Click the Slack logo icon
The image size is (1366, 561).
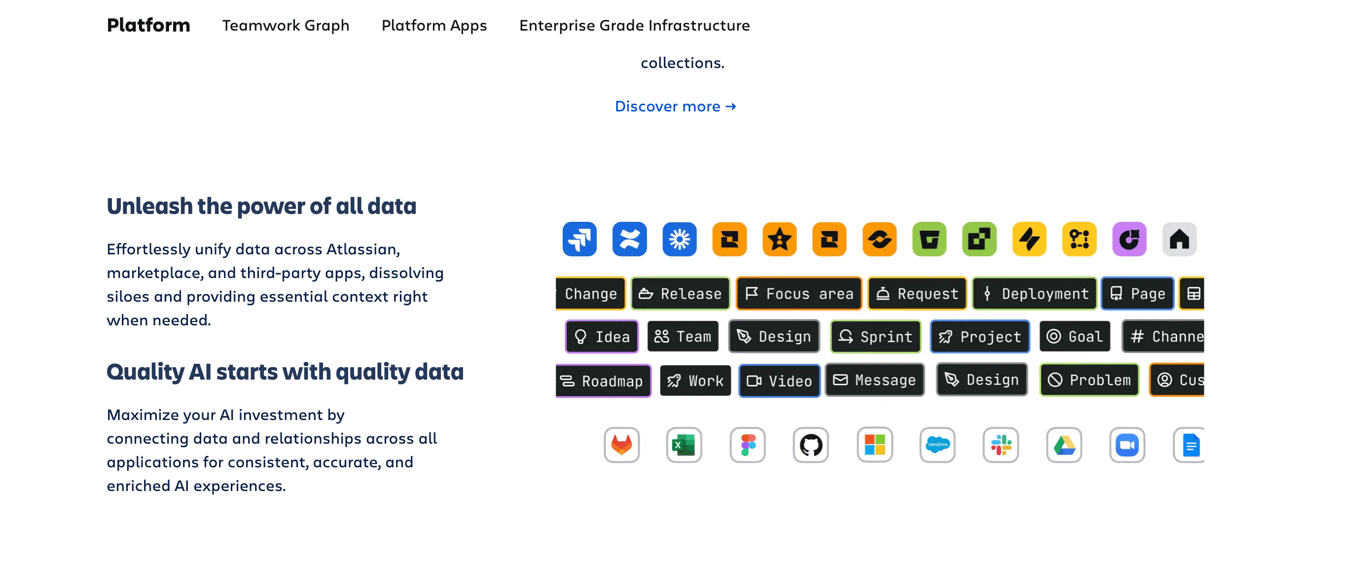[1001, 445]
